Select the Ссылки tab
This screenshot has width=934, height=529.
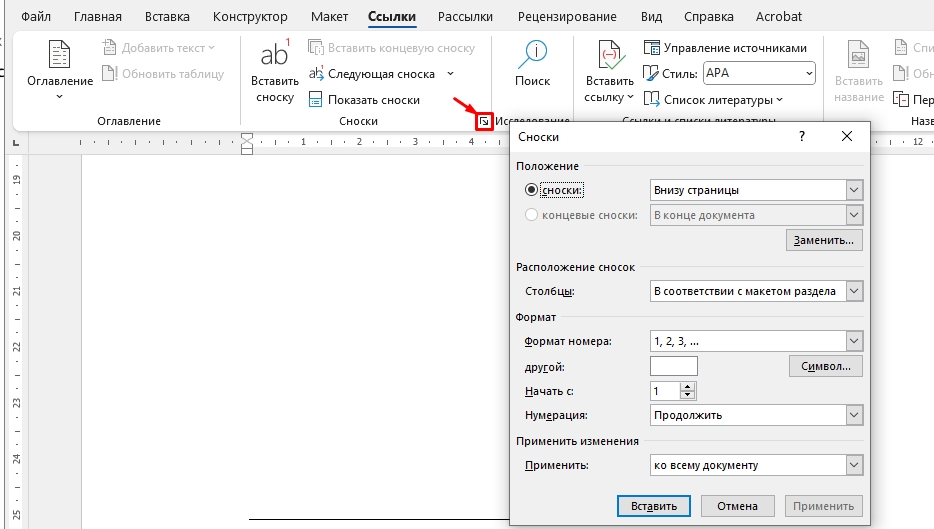[392, 17]
